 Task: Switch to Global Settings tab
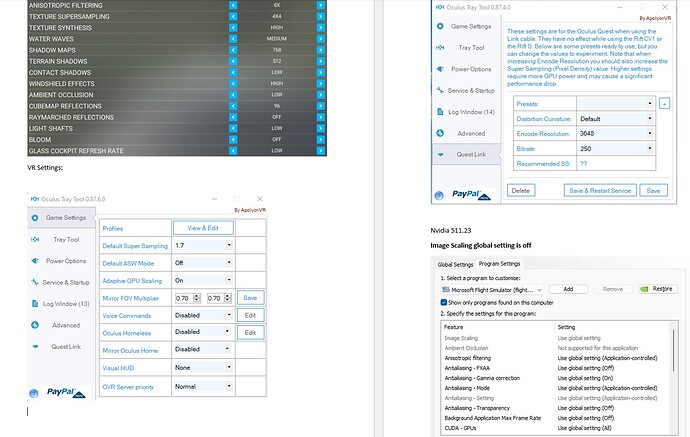455,264
